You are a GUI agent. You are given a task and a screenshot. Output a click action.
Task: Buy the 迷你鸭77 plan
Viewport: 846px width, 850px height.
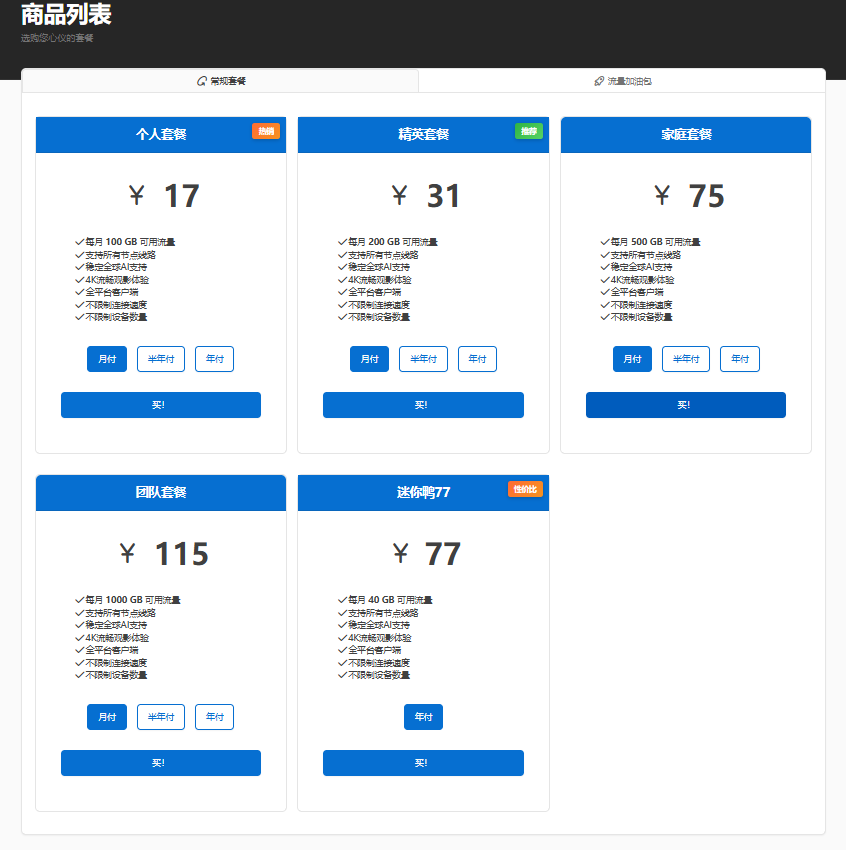[x=423, y=763]
